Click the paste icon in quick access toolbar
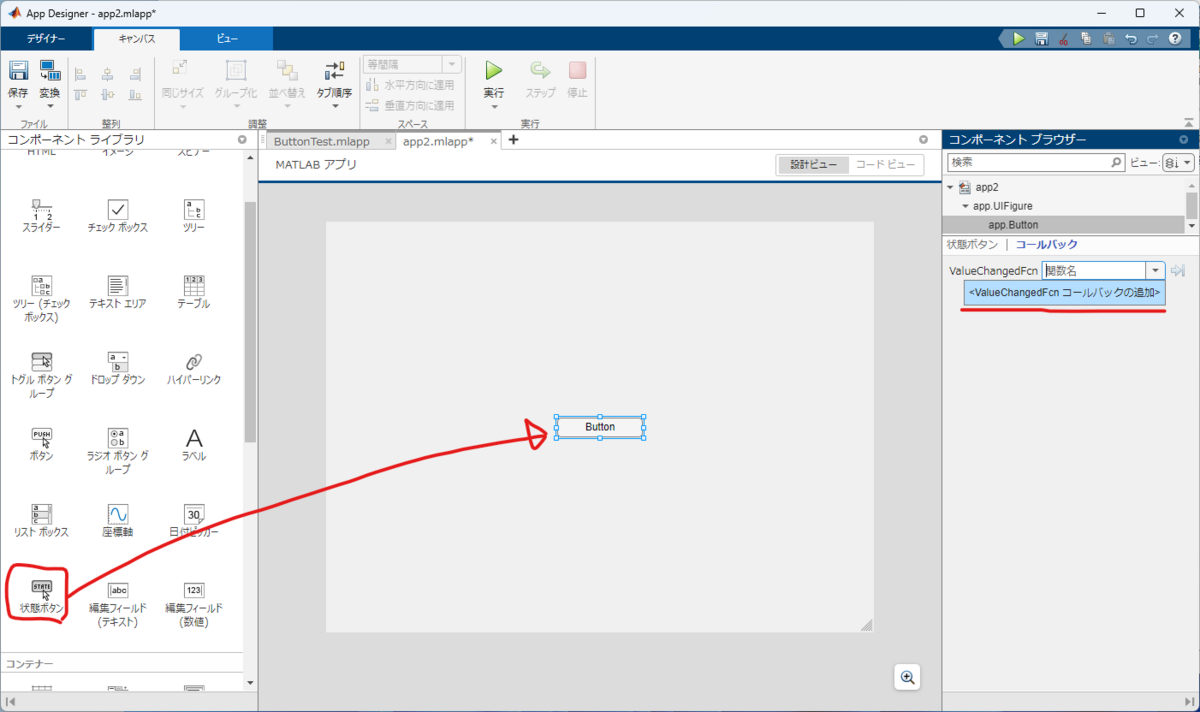The height and width of the screenshot is (712, 1200). tap(1108, 39)
